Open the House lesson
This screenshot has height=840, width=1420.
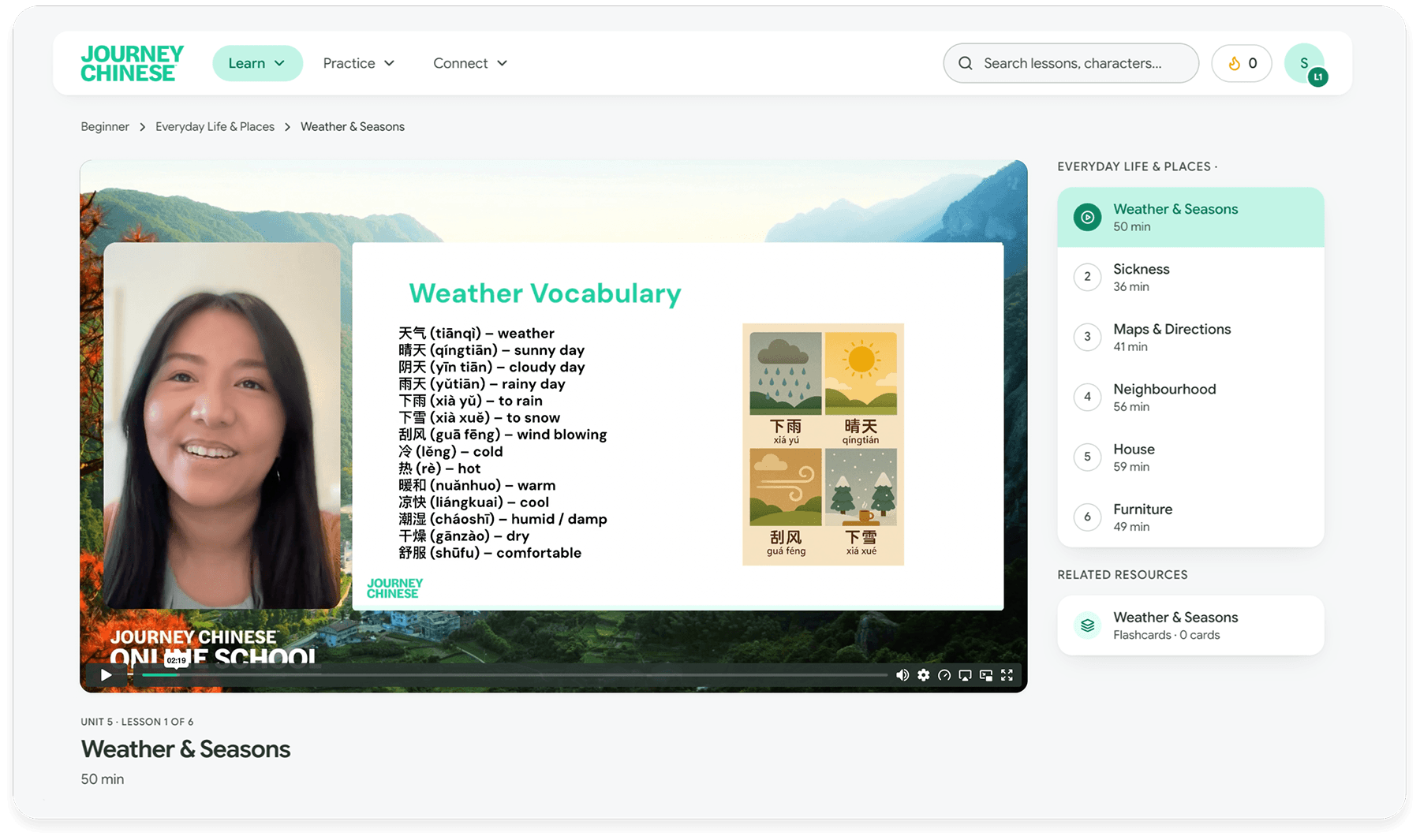(1190, 457)
